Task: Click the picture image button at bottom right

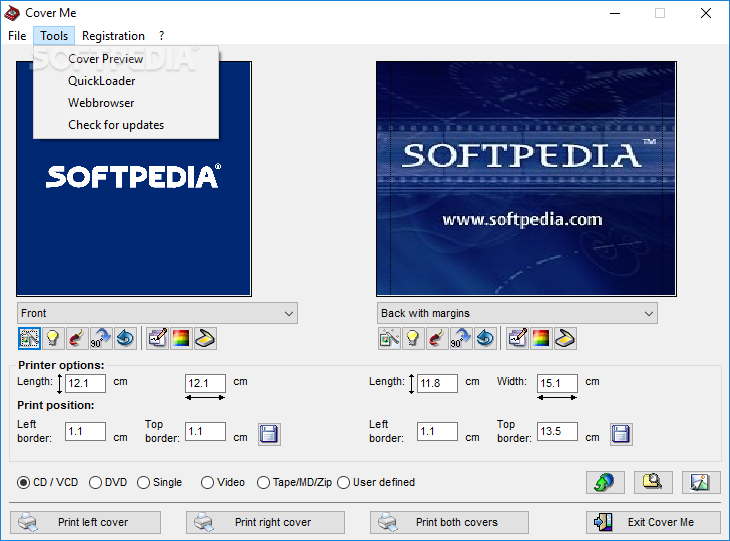Action: (x=701, y=482)
